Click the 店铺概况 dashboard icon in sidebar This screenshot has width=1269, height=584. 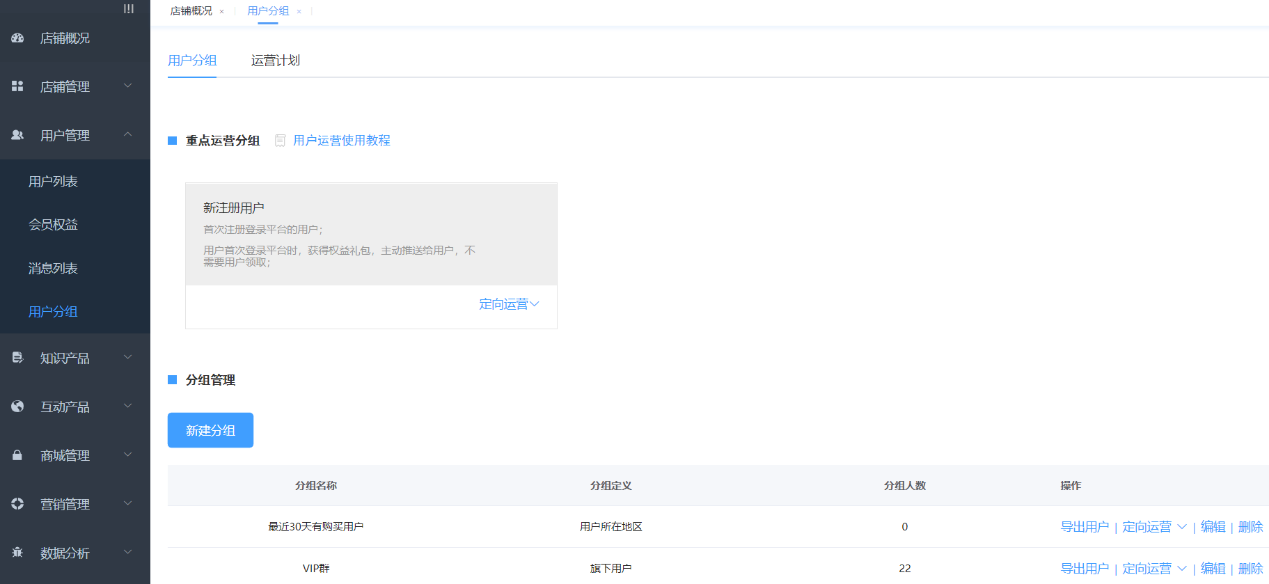17,39
